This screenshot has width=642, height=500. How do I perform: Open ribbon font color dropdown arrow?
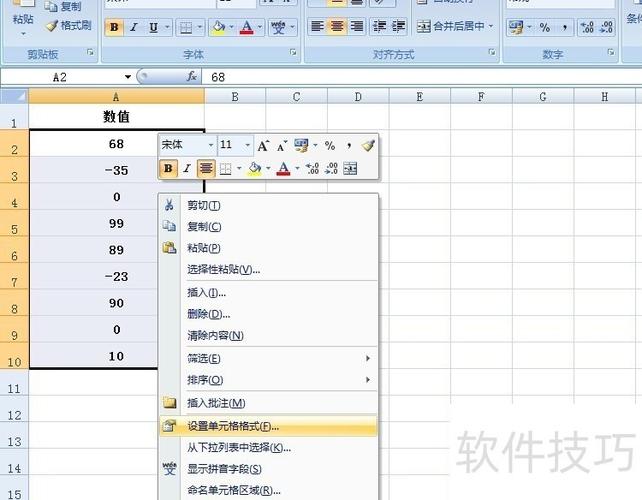[260, 27]
